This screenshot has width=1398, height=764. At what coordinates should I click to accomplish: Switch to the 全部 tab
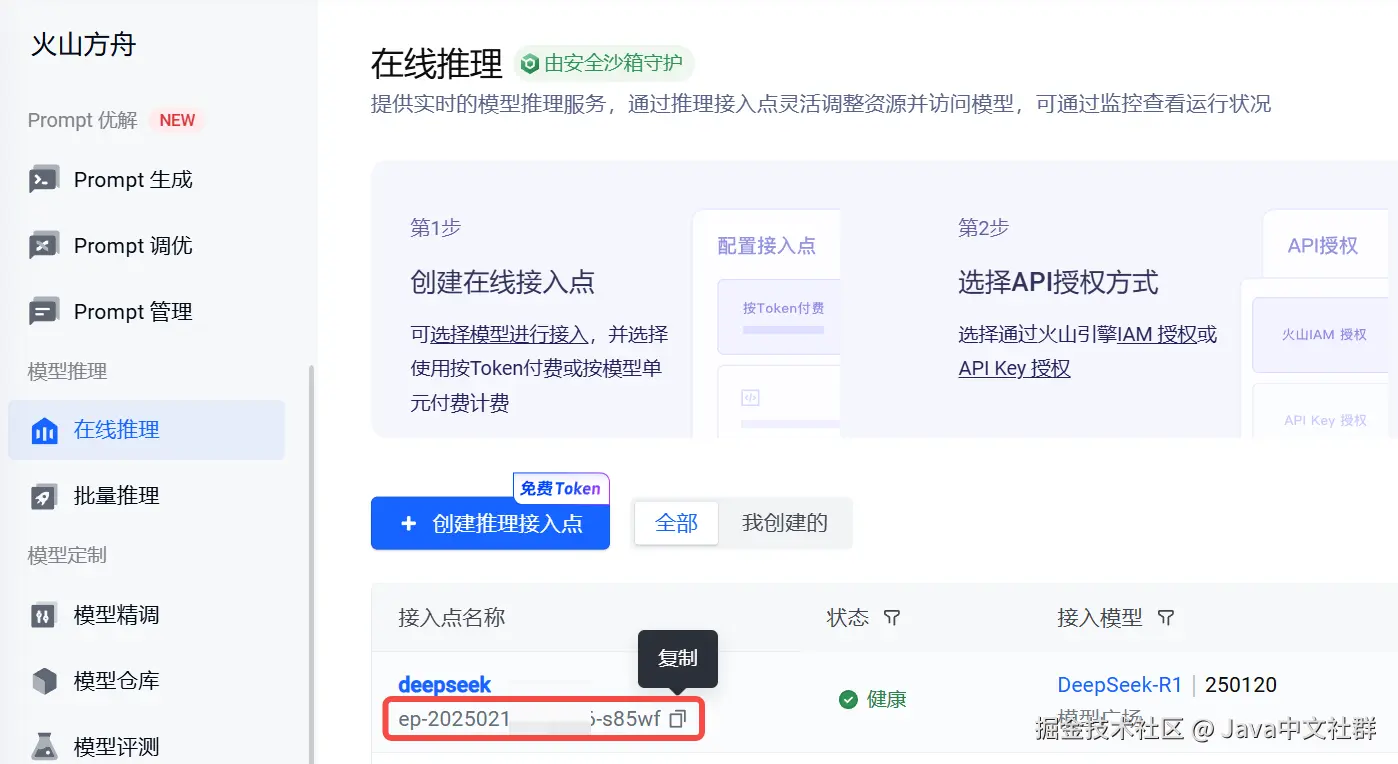coord(676,523)
